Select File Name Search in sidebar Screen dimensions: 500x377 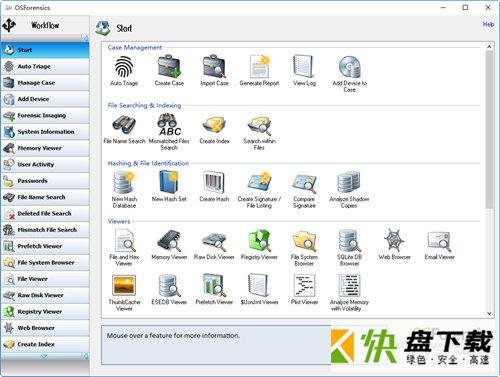tap(45, 197)
